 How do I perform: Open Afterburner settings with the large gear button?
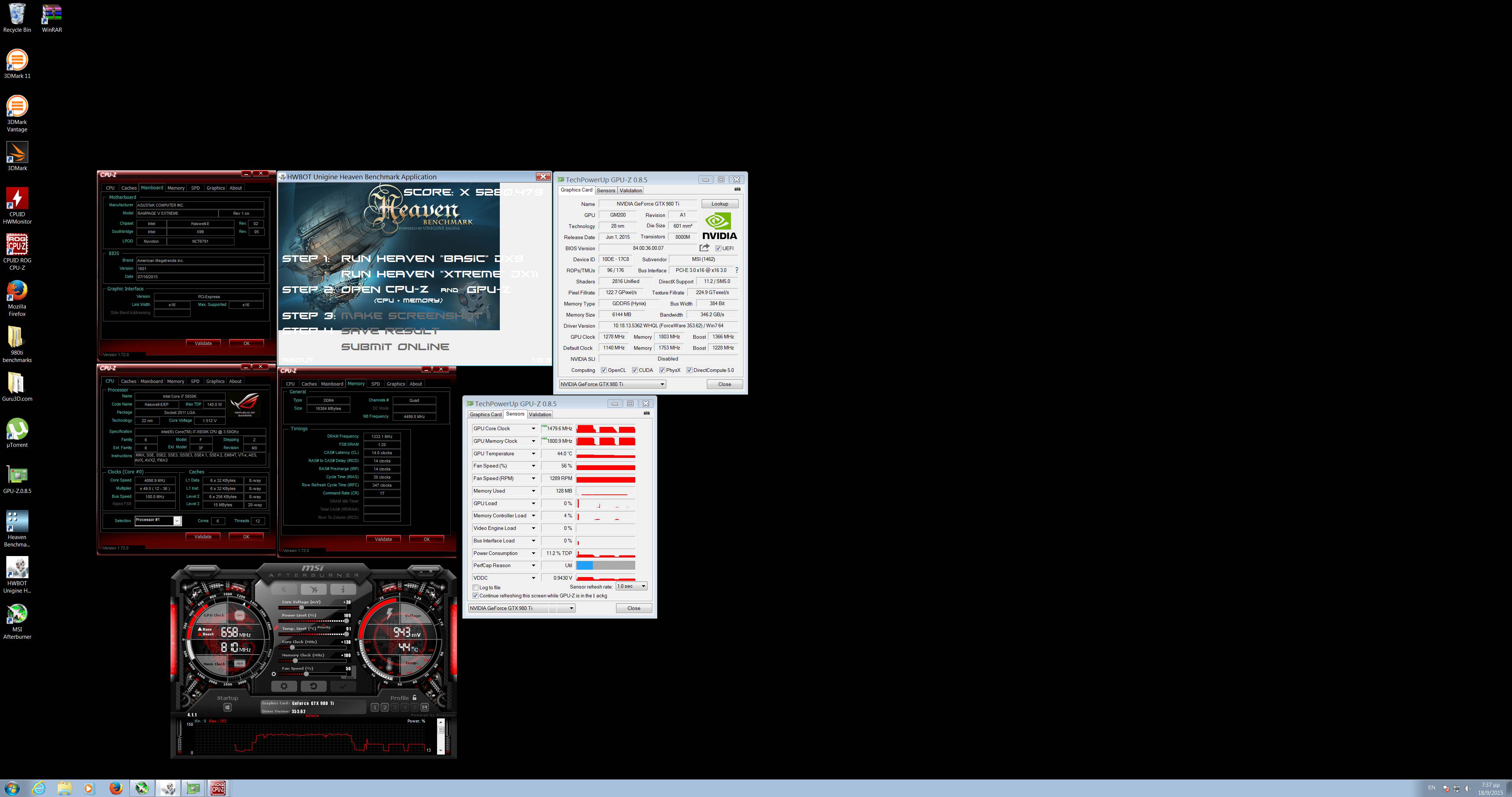(x=284, y=686)
